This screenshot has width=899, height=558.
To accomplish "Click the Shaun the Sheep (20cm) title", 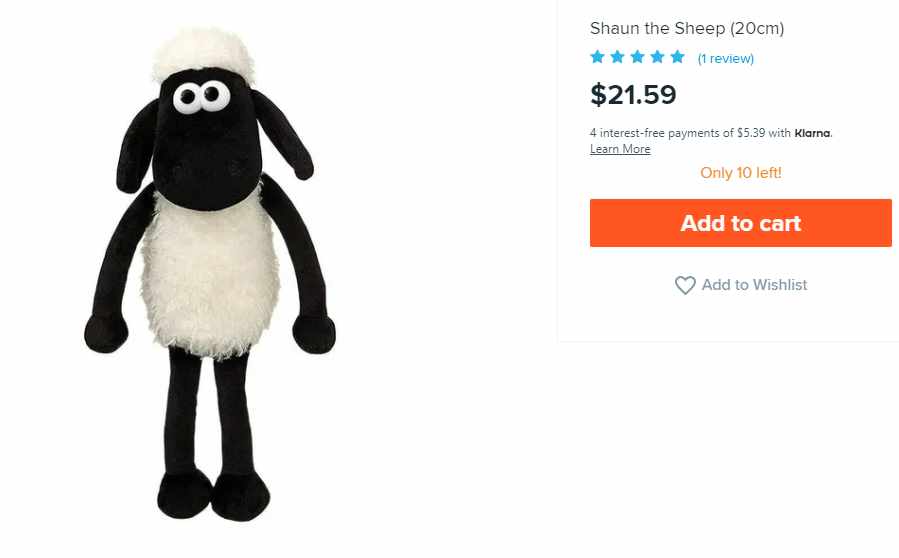I will coord(687,28).
